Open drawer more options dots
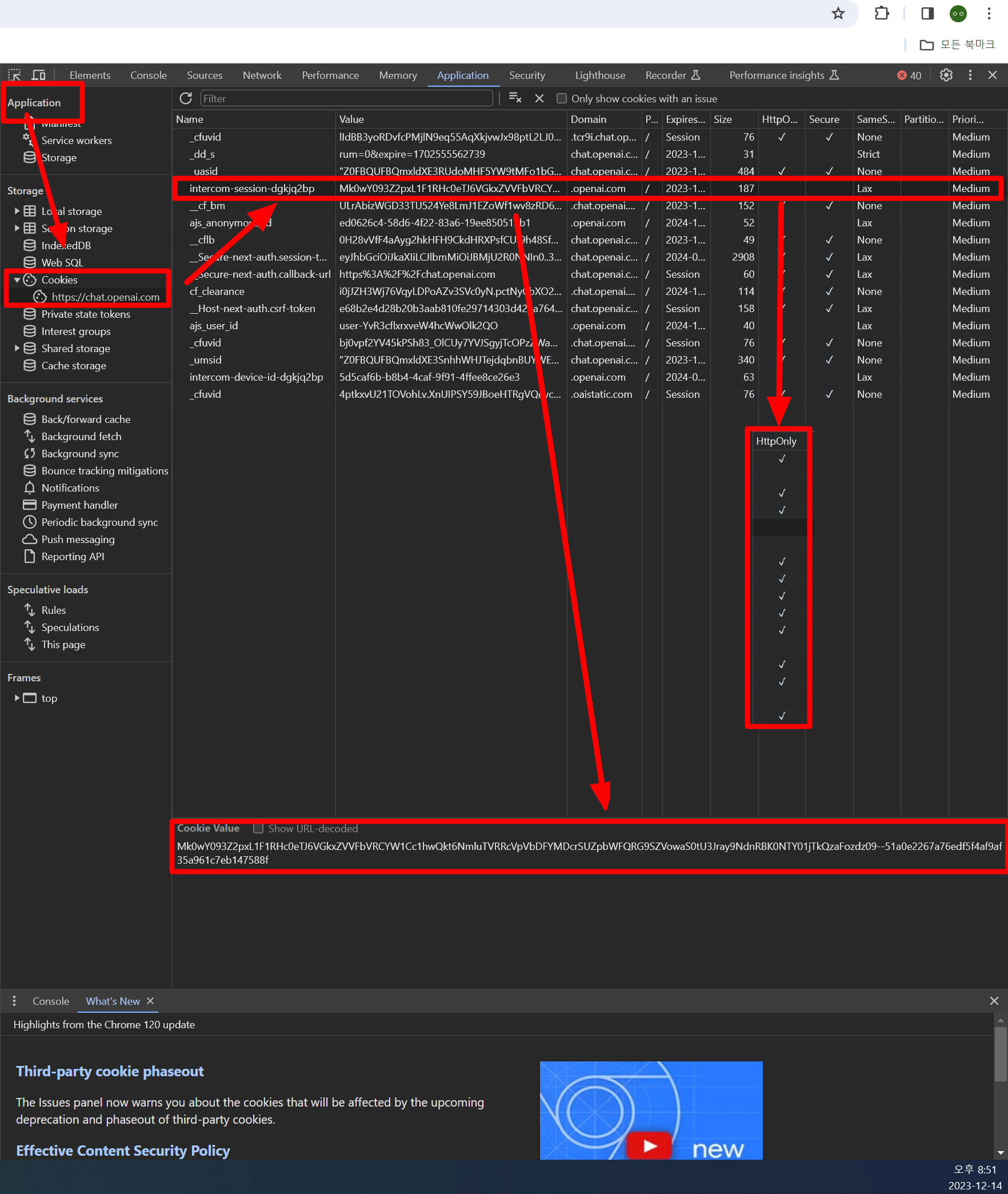The width and height of the screenshot is (1008, 1194). click(14, 1001)
